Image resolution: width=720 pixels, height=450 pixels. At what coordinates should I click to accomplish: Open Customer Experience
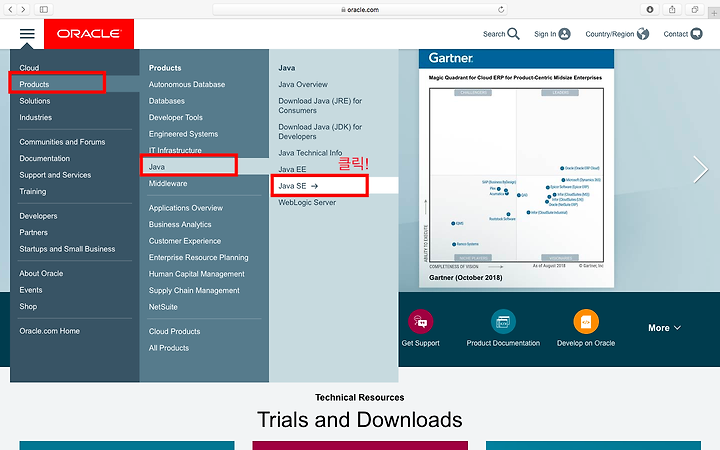click(185, 241)
